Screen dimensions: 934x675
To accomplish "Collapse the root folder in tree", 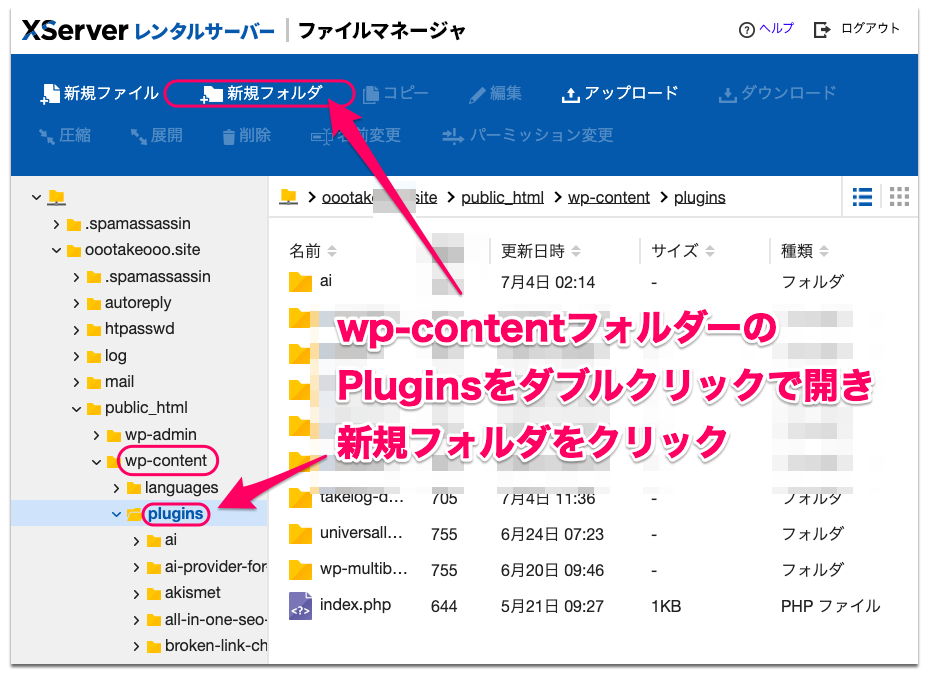I will coord(36,197).
